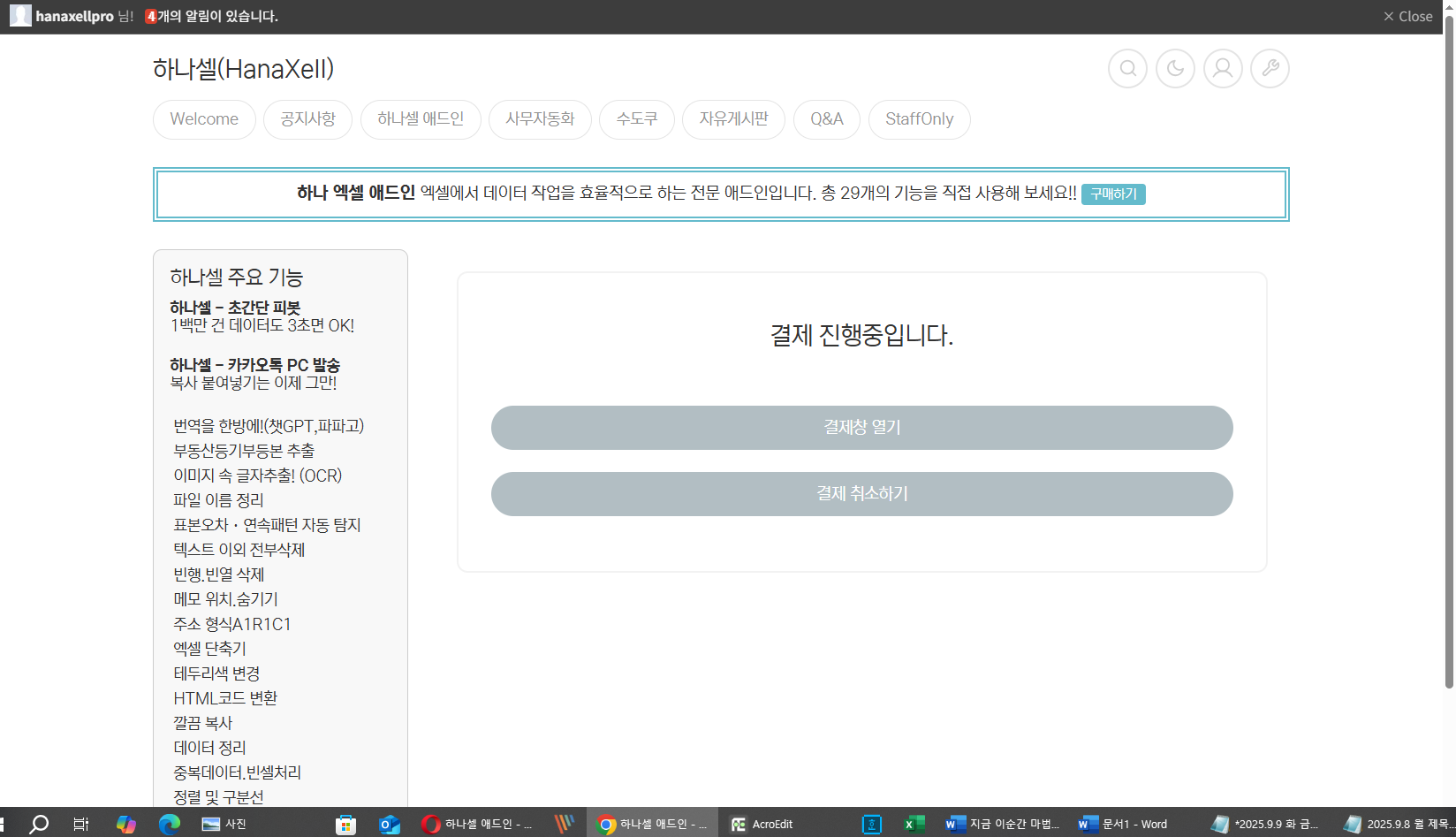
Task: Open 메모 위치.숨기기 link
Action: [225, 599]
